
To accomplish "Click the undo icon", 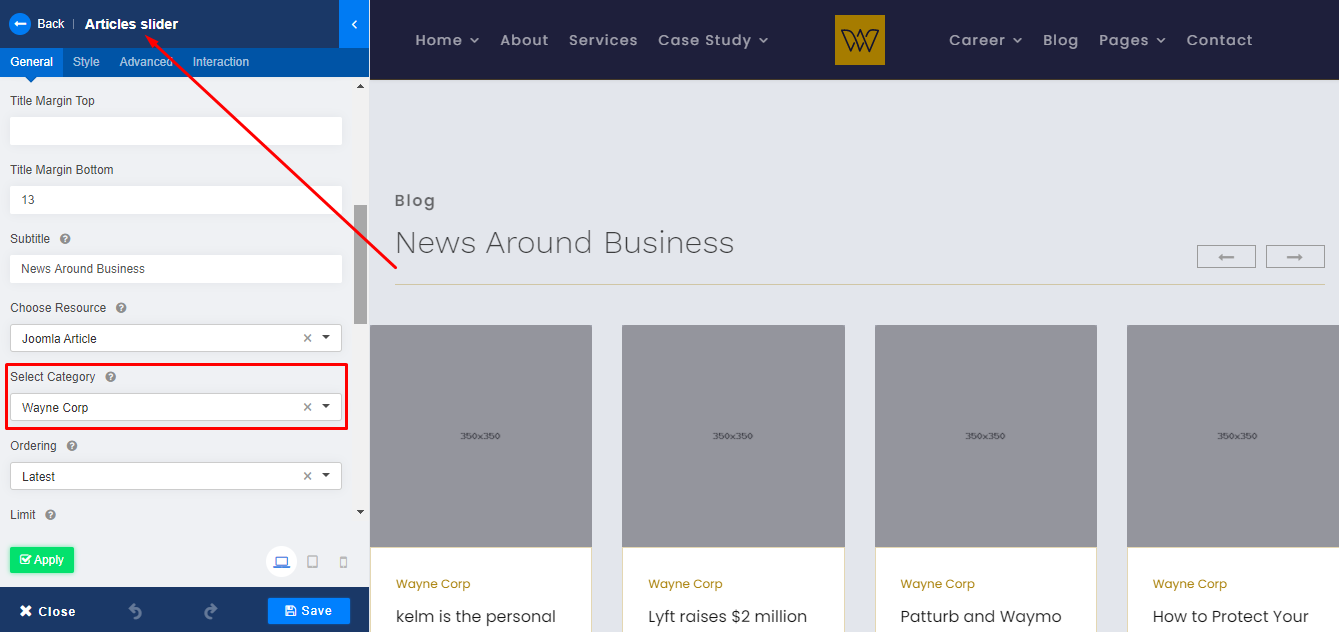I will click(x=135, y=611).
